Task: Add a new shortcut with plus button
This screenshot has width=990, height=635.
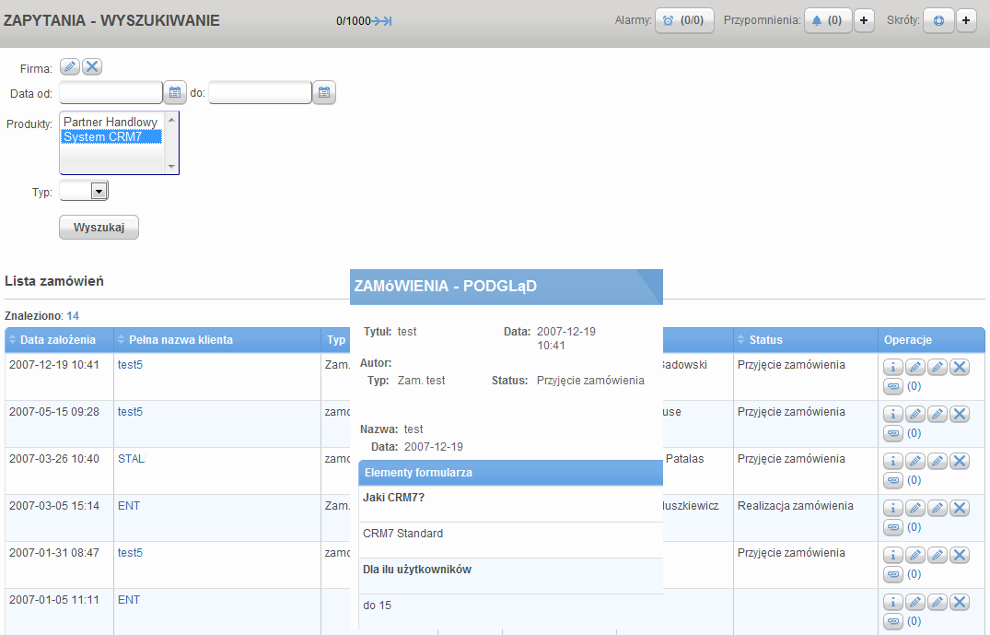Action: tap(966, 20)
